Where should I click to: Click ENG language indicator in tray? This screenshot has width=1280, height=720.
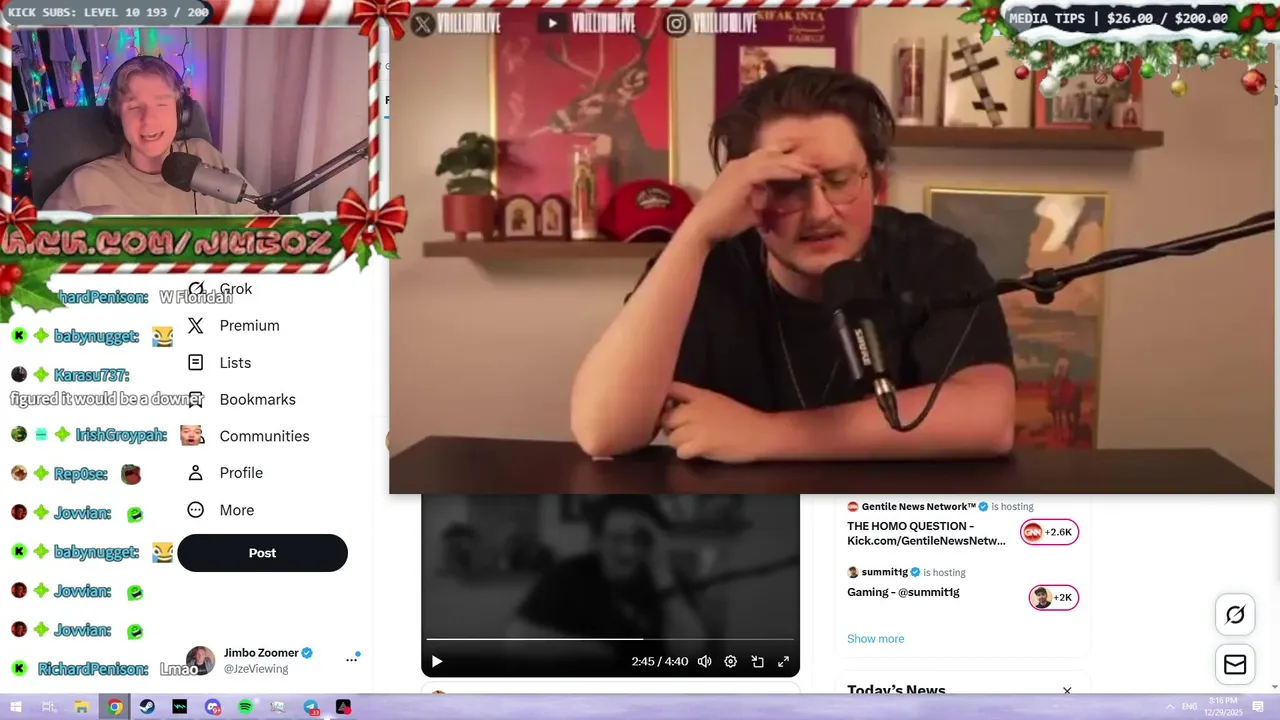point(1190,707)
